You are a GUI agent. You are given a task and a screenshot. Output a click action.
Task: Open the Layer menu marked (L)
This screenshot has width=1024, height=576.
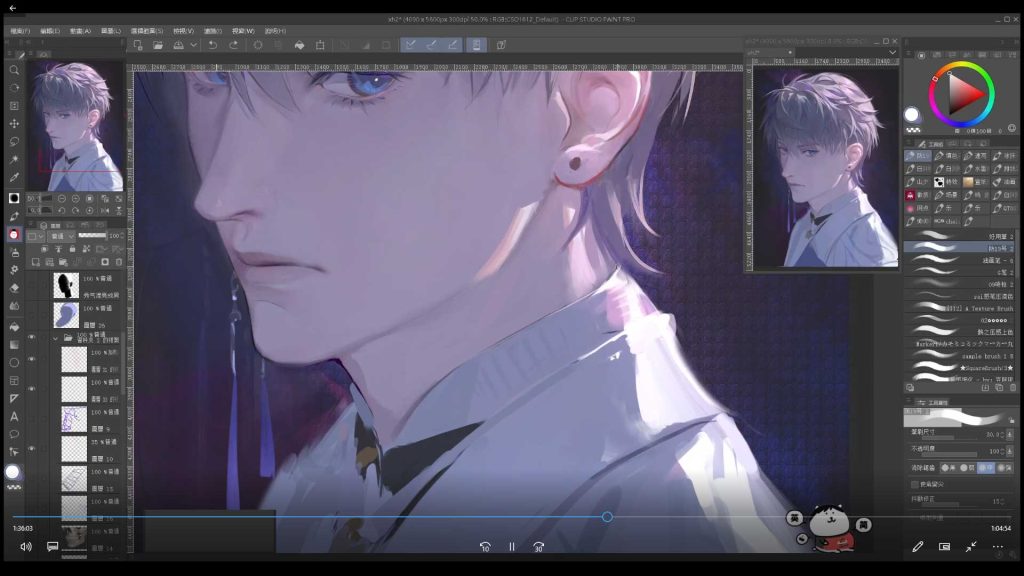(x=111, y=31)
